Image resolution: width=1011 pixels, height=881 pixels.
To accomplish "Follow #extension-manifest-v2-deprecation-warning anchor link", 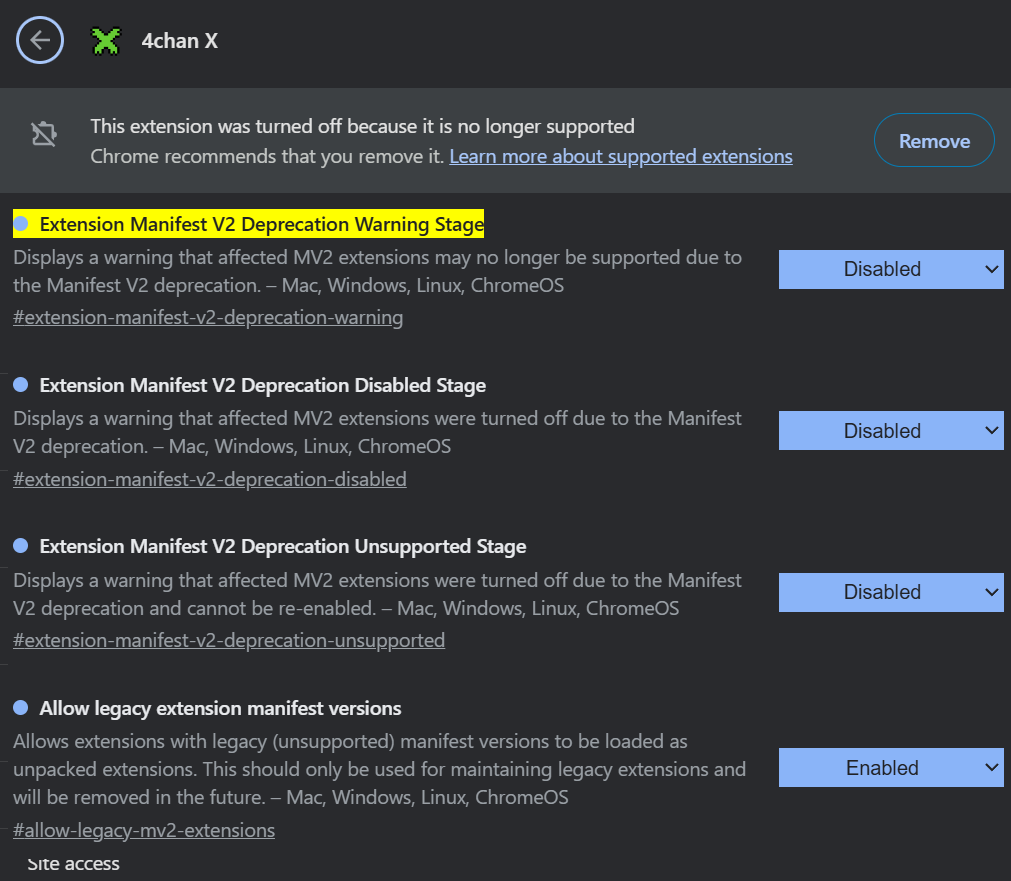I will tap(208, 317).
